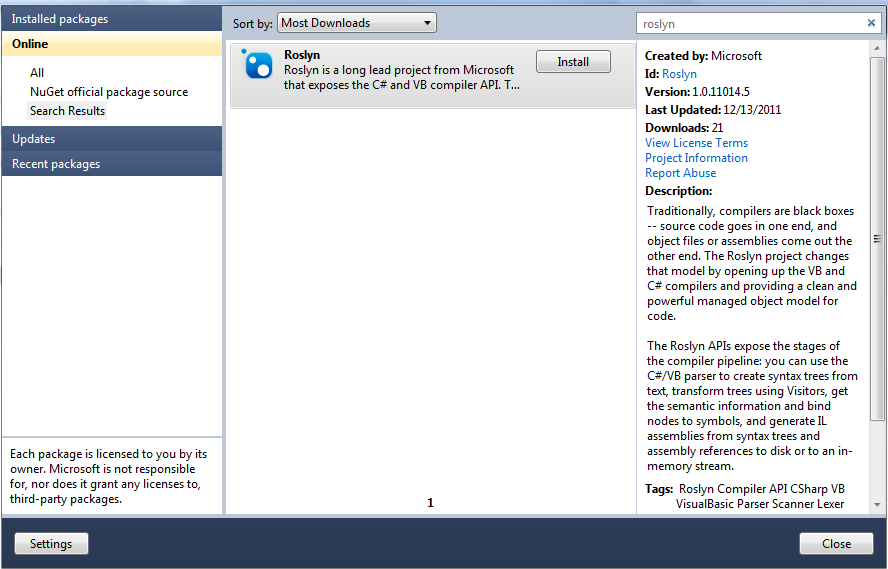Screen dimensions: 888x569
Task: Open the Settings dialog
Action: click(51, 544)
